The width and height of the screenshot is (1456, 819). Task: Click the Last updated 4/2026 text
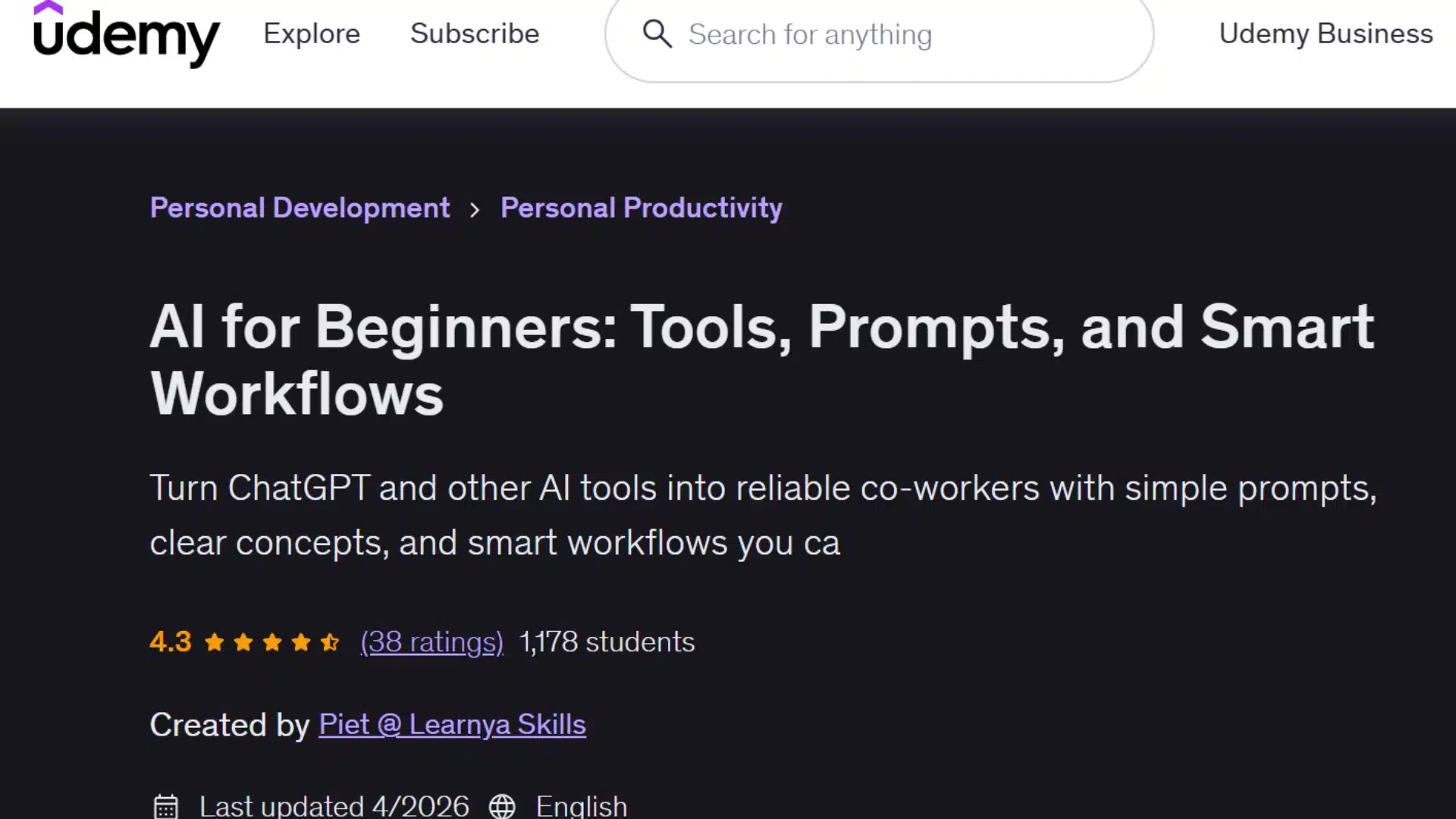coord(334,805)
